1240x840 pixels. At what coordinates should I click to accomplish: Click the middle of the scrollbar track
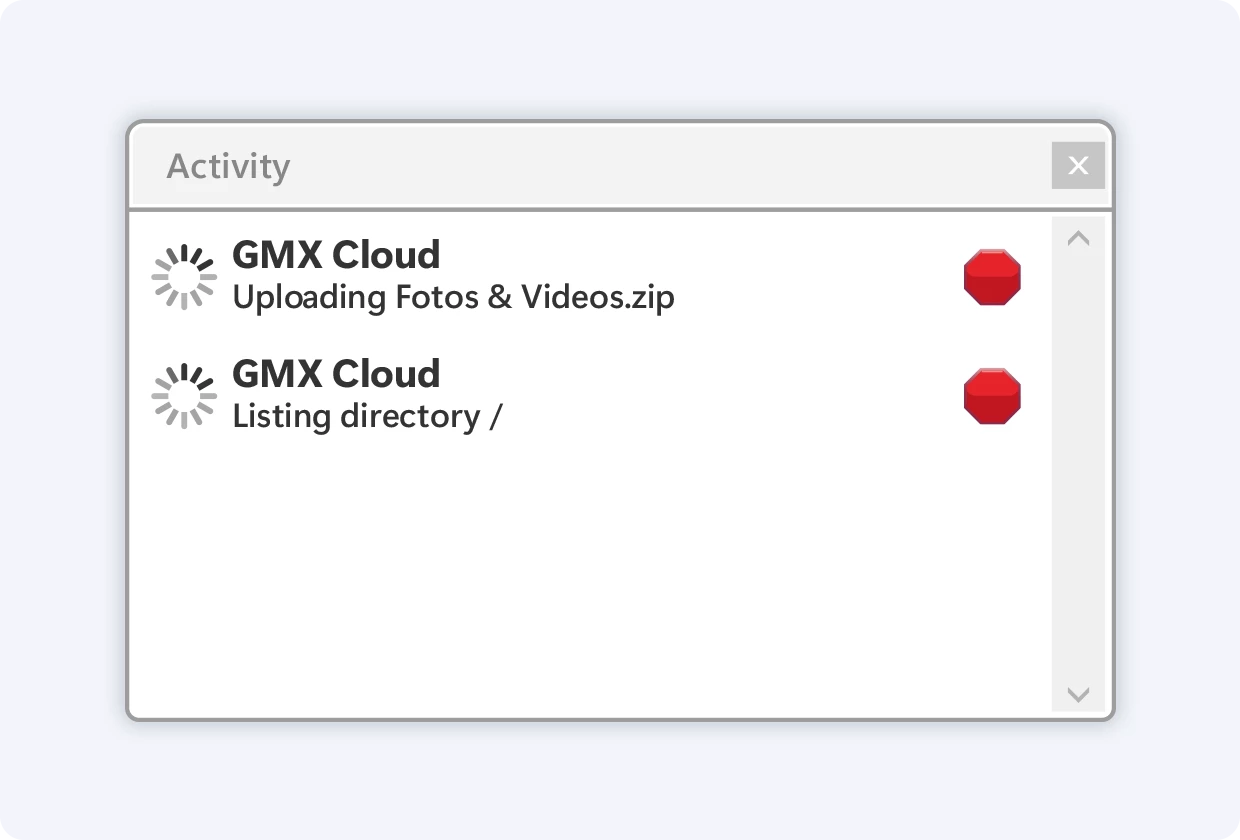click(x=1078, y=465)
